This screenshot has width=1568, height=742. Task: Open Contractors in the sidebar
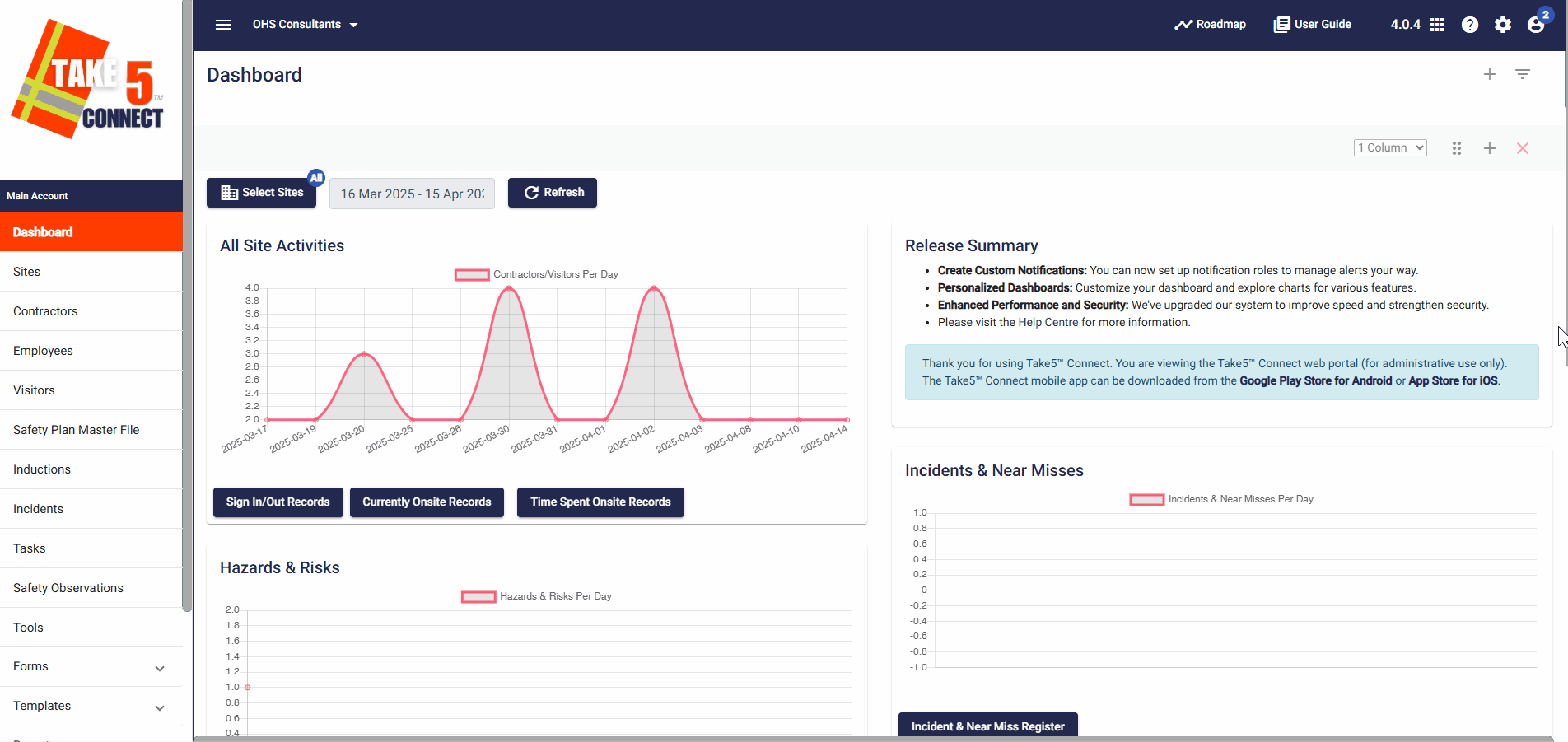coord(91,311)
